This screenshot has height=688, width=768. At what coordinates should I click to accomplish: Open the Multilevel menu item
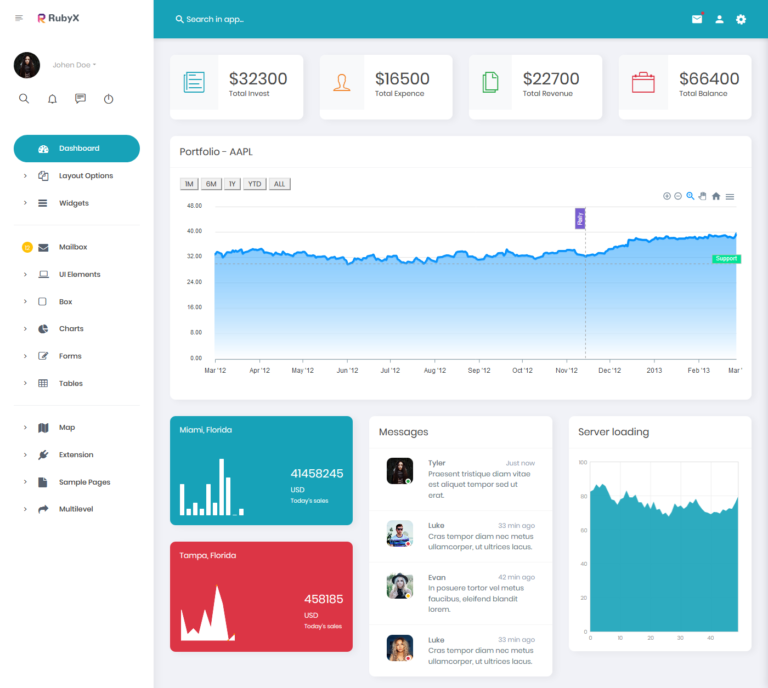(x=77, y=509)
